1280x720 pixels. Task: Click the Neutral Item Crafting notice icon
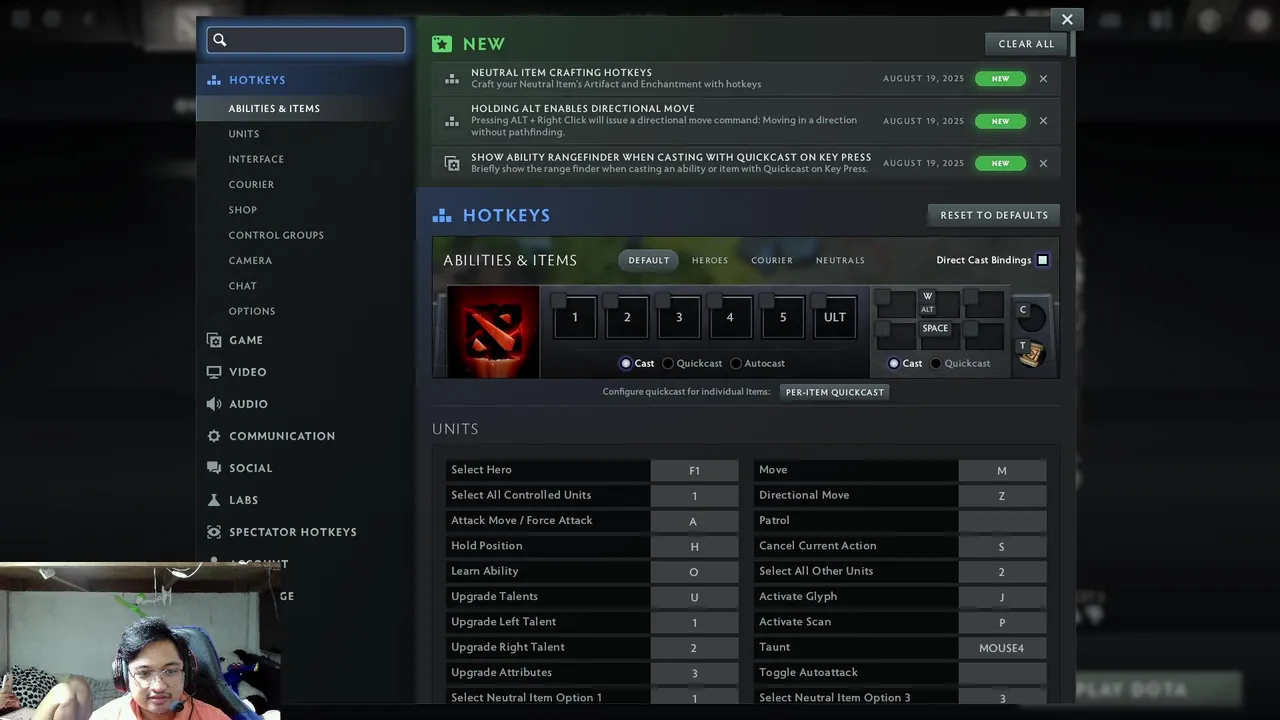tap(452, 79)
